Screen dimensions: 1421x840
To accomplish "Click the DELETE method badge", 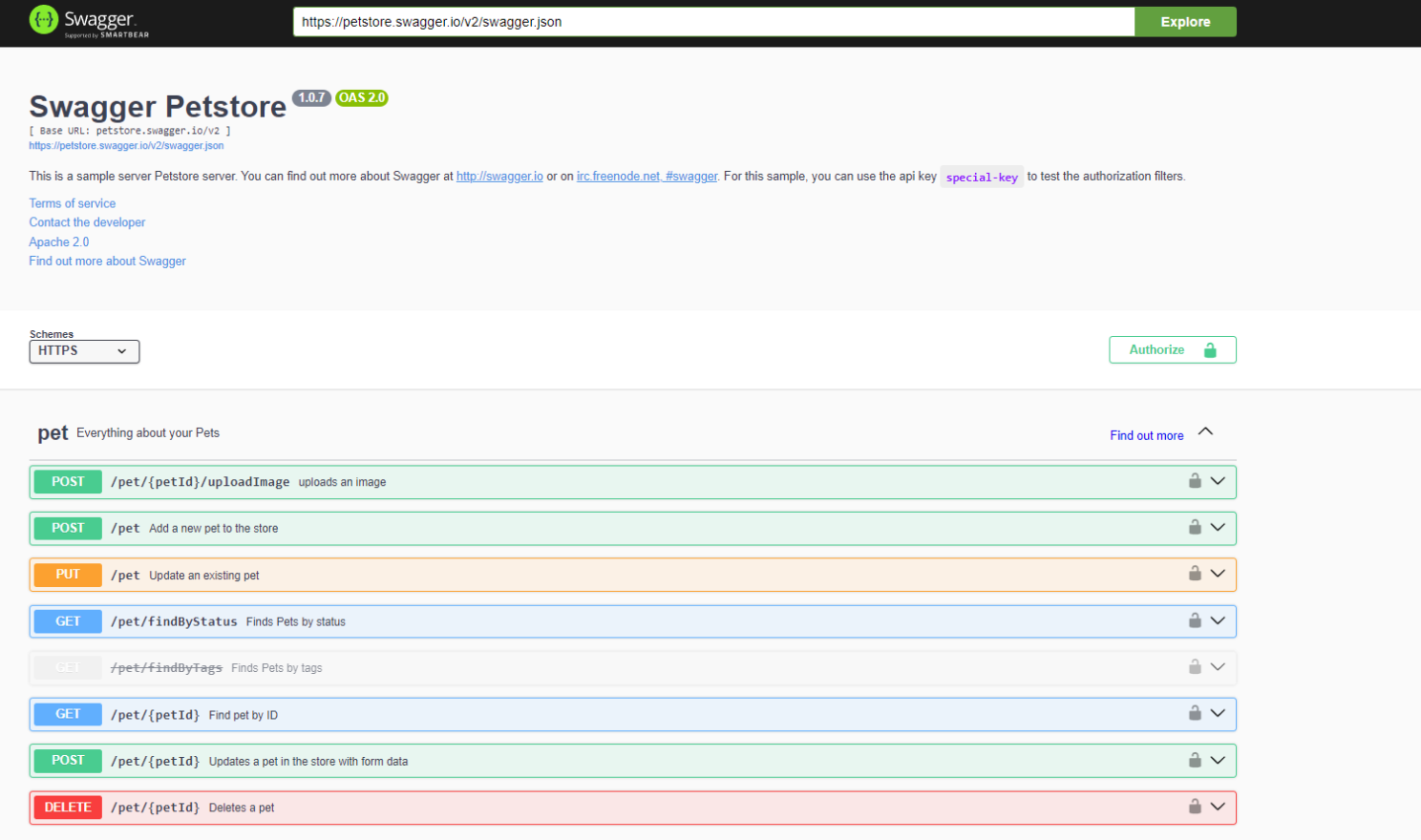I will [x=68, y=808].
